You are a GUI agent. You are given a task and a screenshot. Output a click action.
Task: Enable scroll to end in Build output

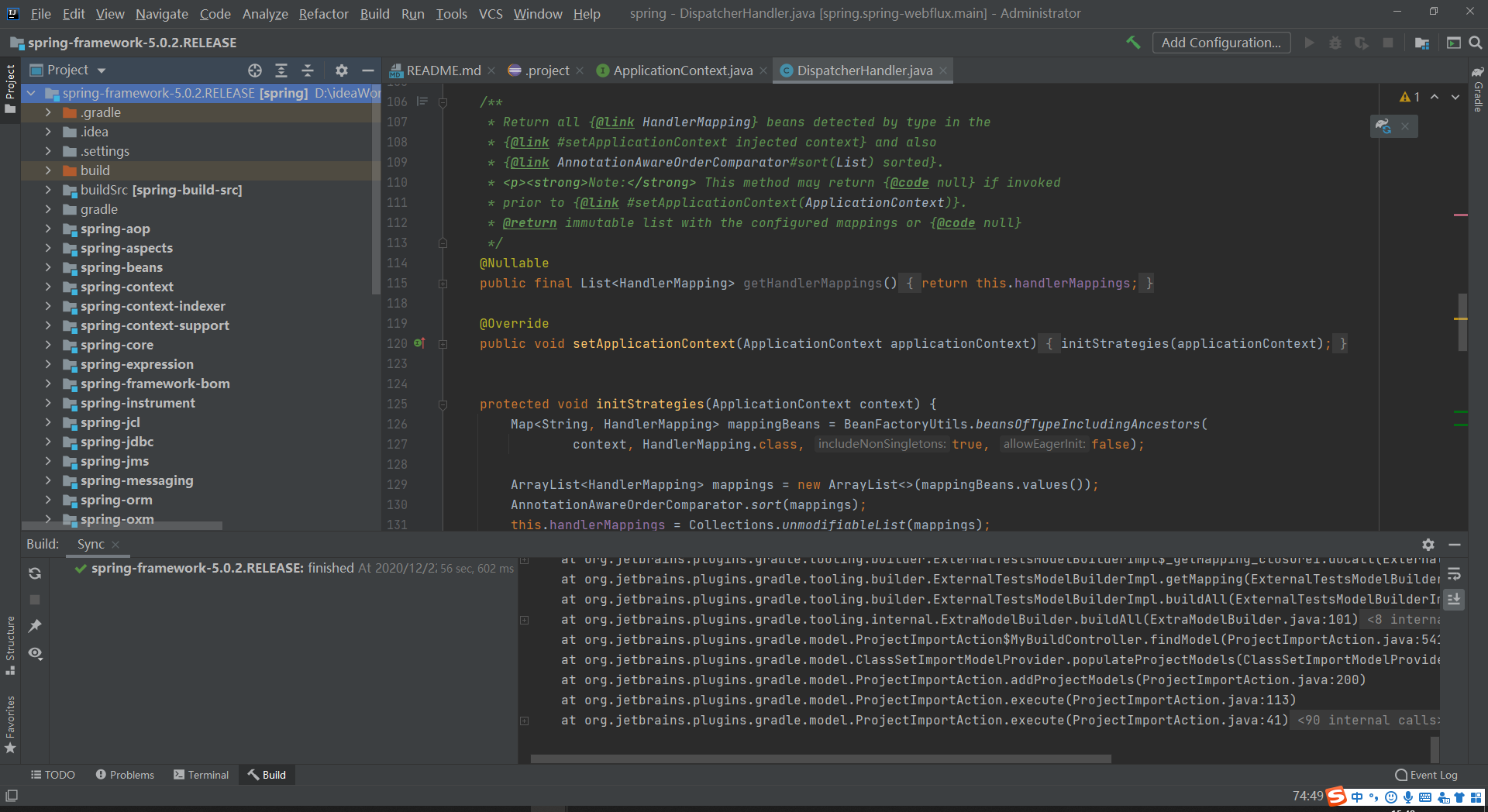pyautogui.click(x=1455, y=599)
